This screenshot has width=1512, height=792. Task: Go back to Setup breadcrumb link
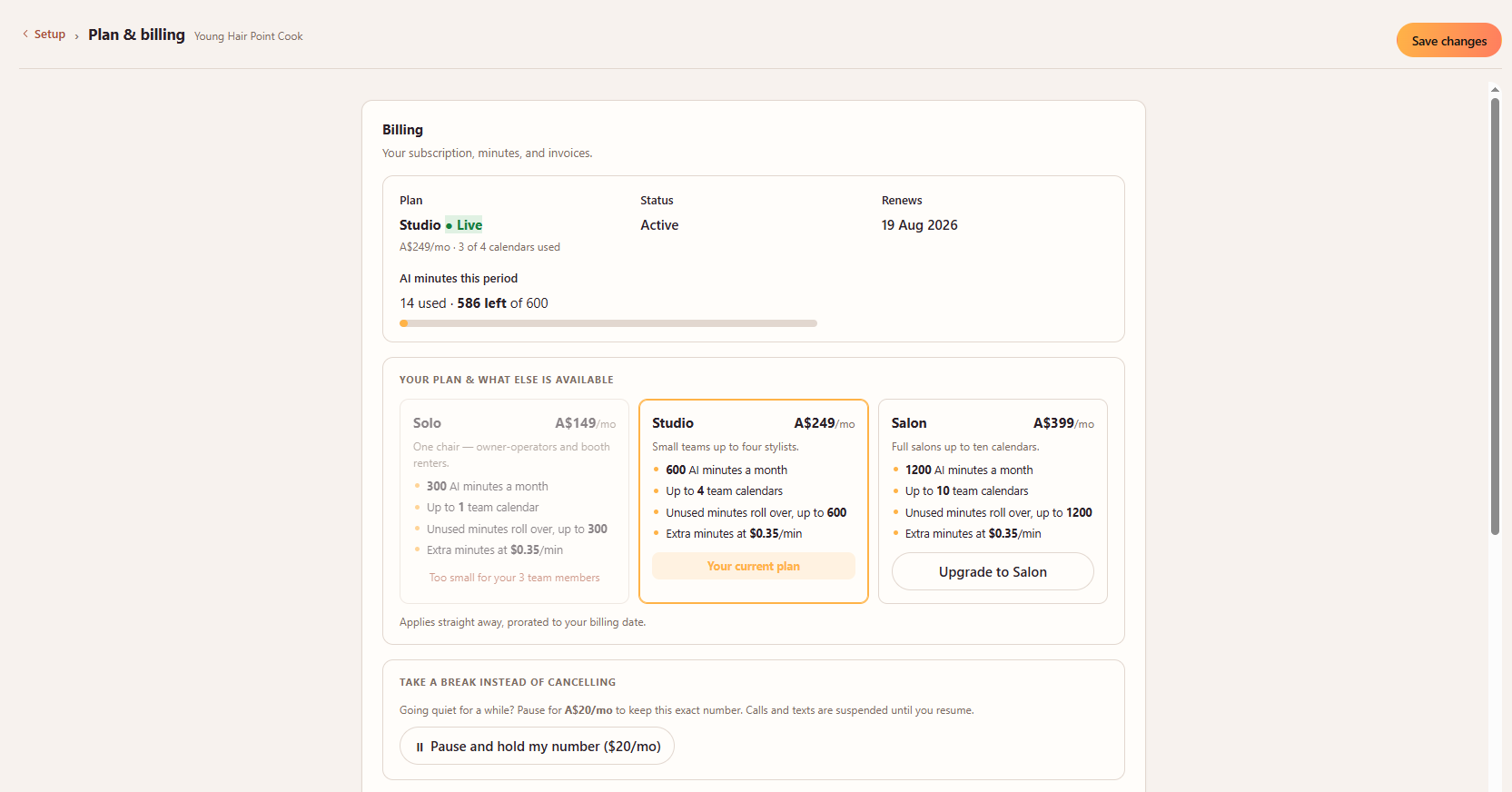coord(50,35)
